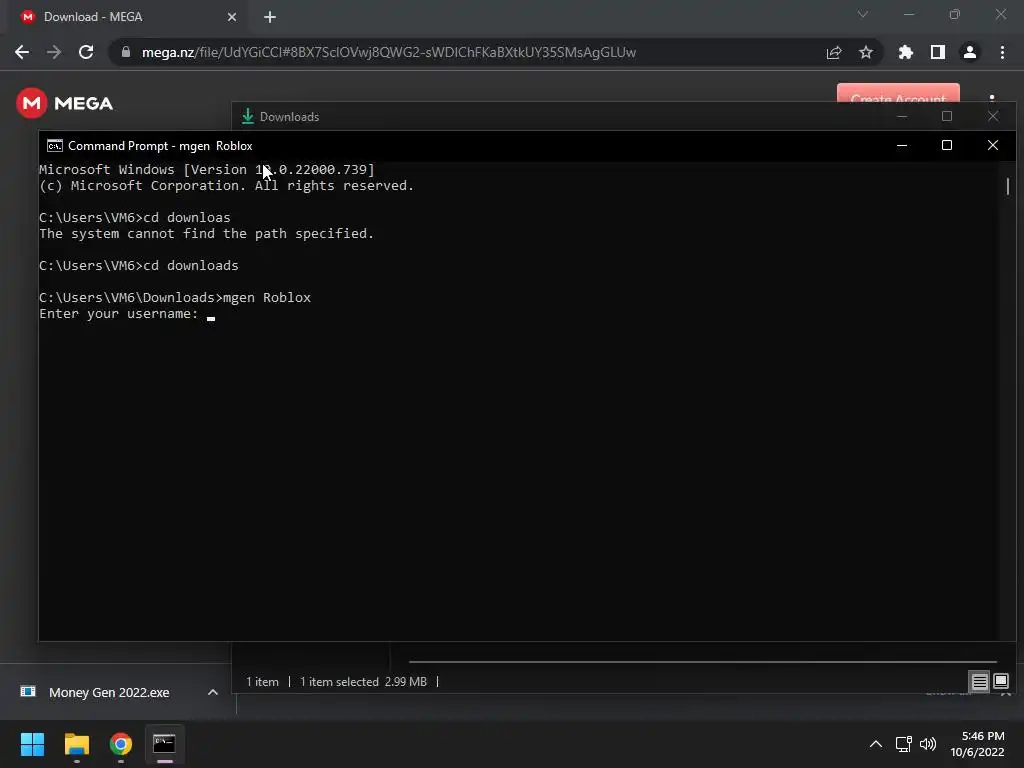
Task: Go forward in Chrome browser
Action: (x=54, y=52)
